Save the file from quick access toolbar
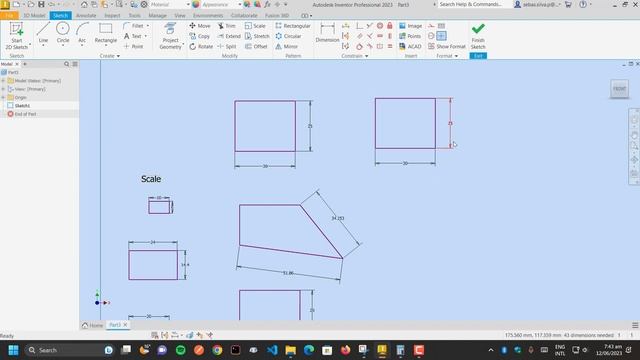Screen dimensions: 640x360 click(x=41, y=4)
